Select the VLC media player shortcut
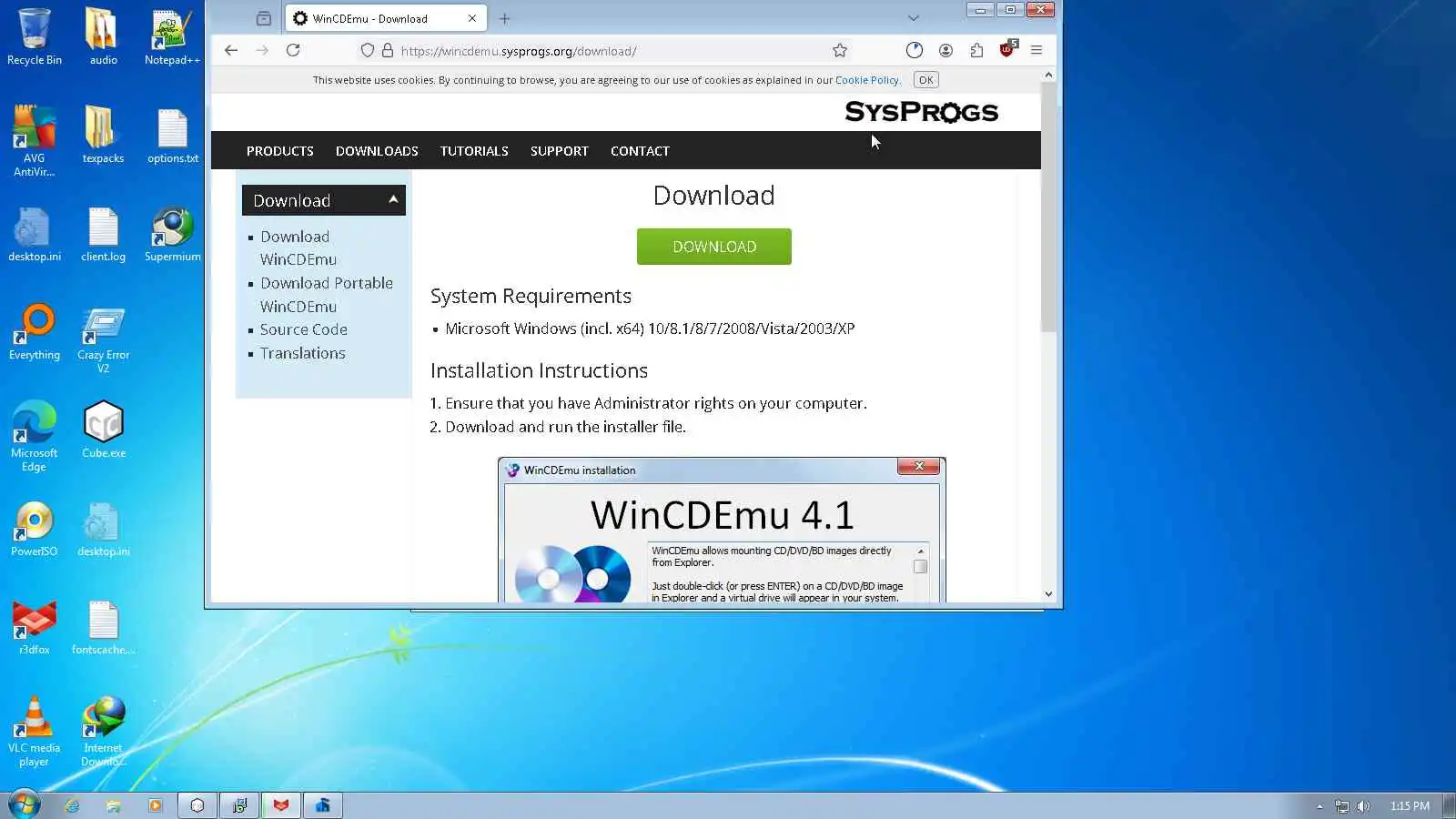The width and height of the screenshot is (1456, 819). 35,732
